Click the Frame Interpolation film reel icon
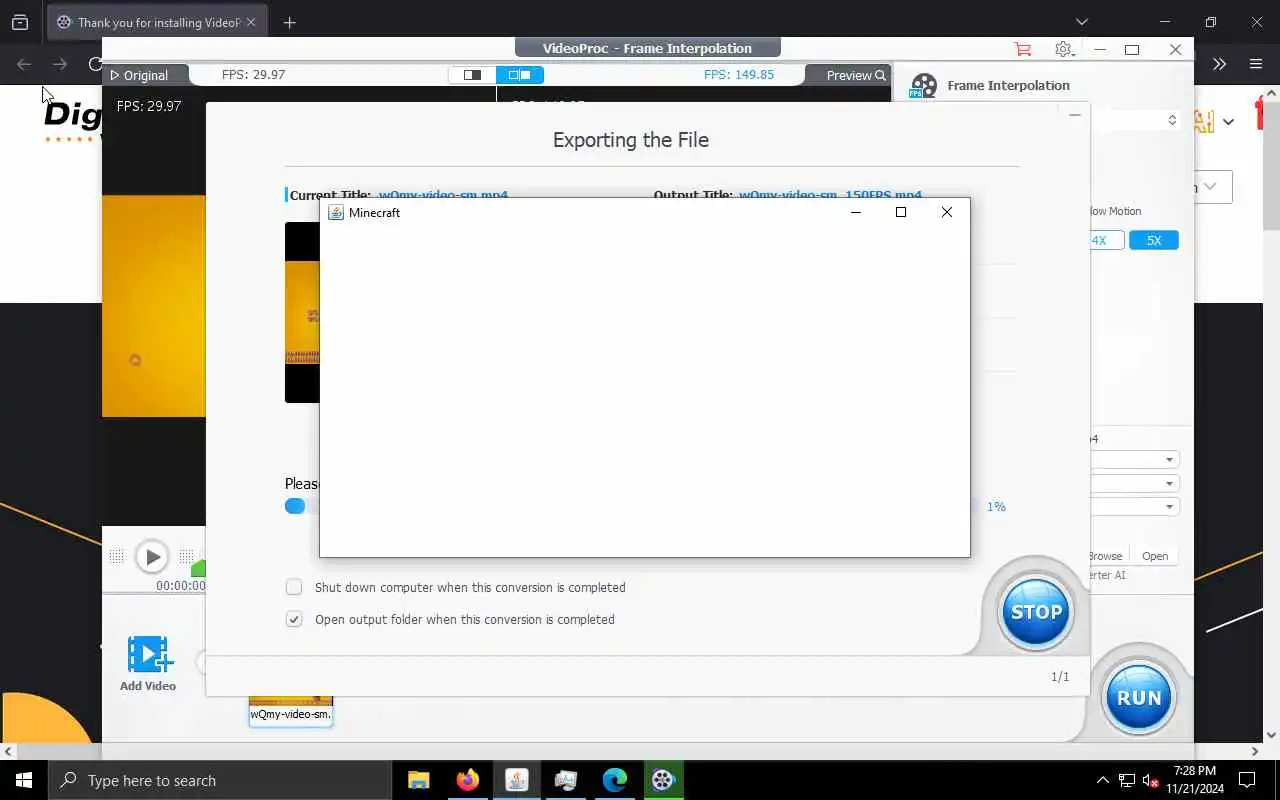This screenshot has width=1280, height=800. [x=923, y=86]
